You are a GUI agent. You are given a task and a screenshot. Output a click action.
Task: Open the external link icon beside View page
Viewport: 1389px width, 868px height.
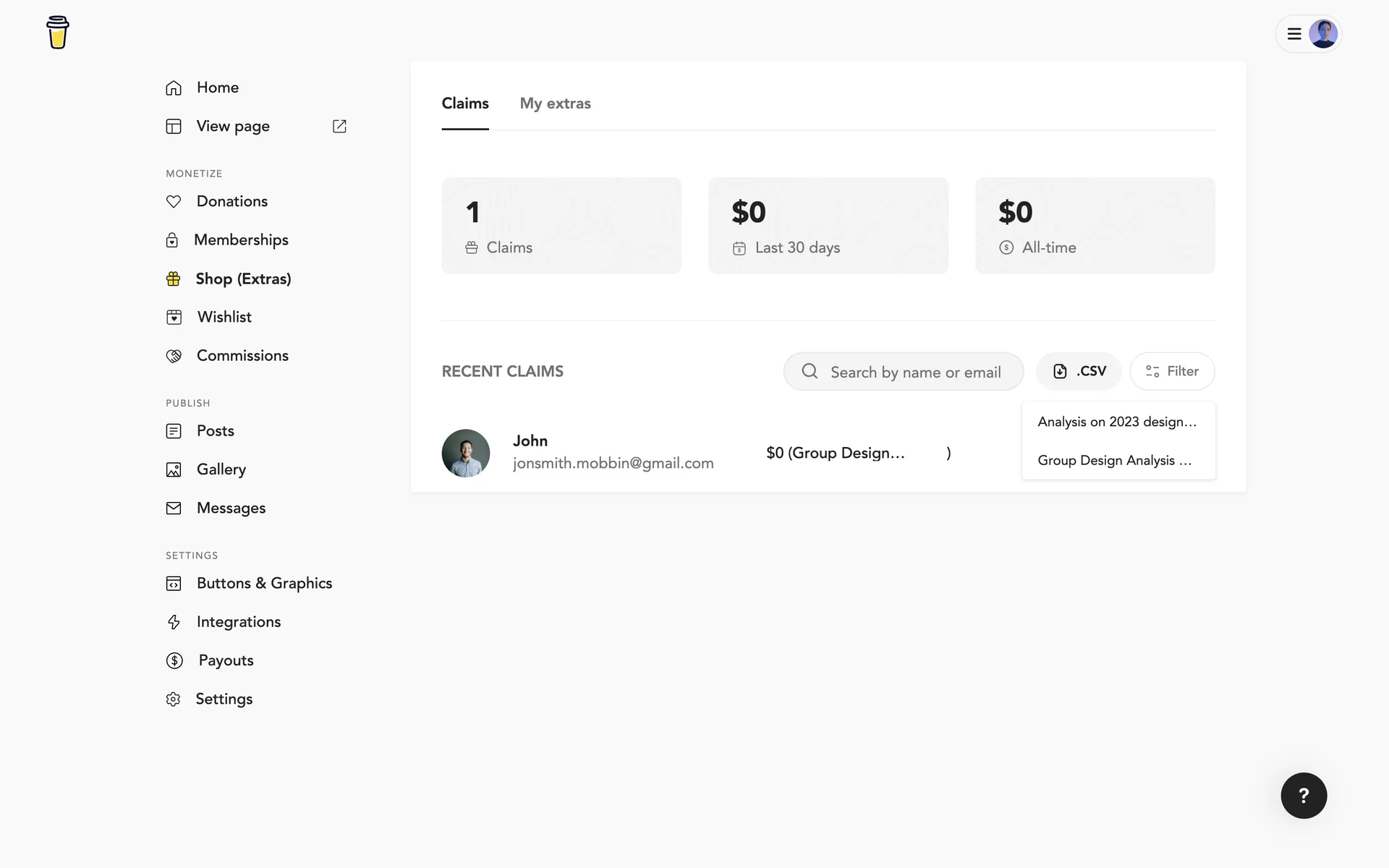[339, 126]
